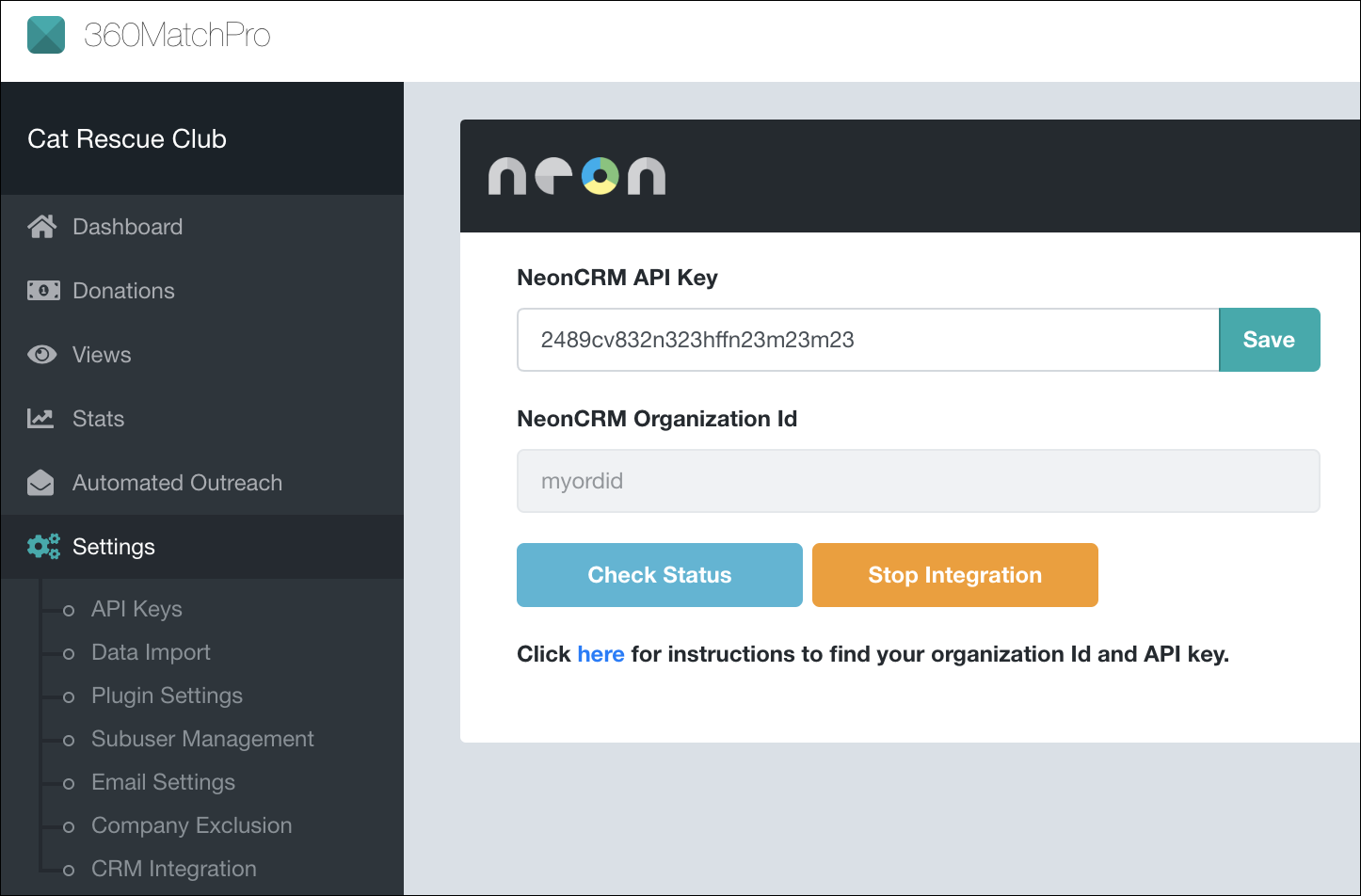Screen dimensions: 1361x896
Task: Go to Subuser Management
Action: [202, 739]
